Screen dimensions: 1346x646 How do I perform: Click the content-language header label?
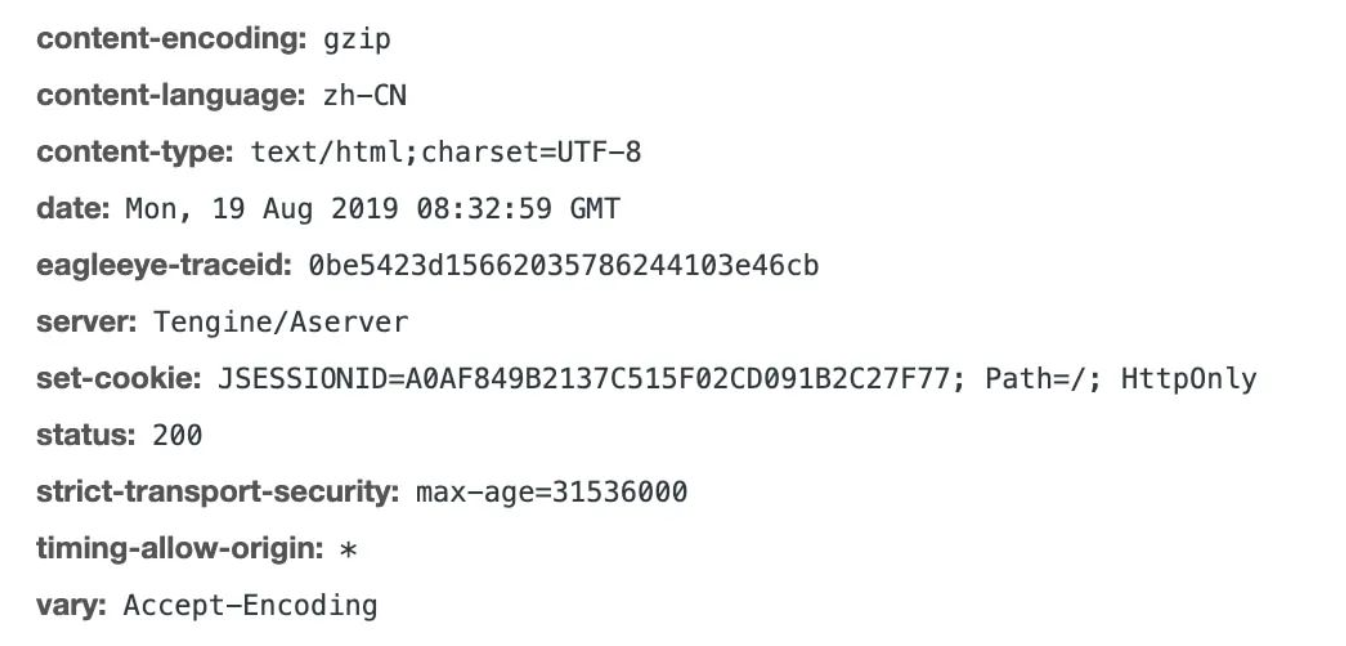(170, 97)
